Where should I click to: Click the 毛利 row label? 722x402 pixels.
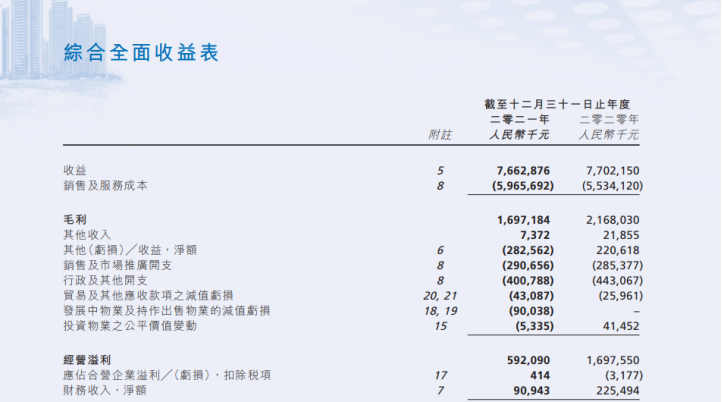point(75,219)
